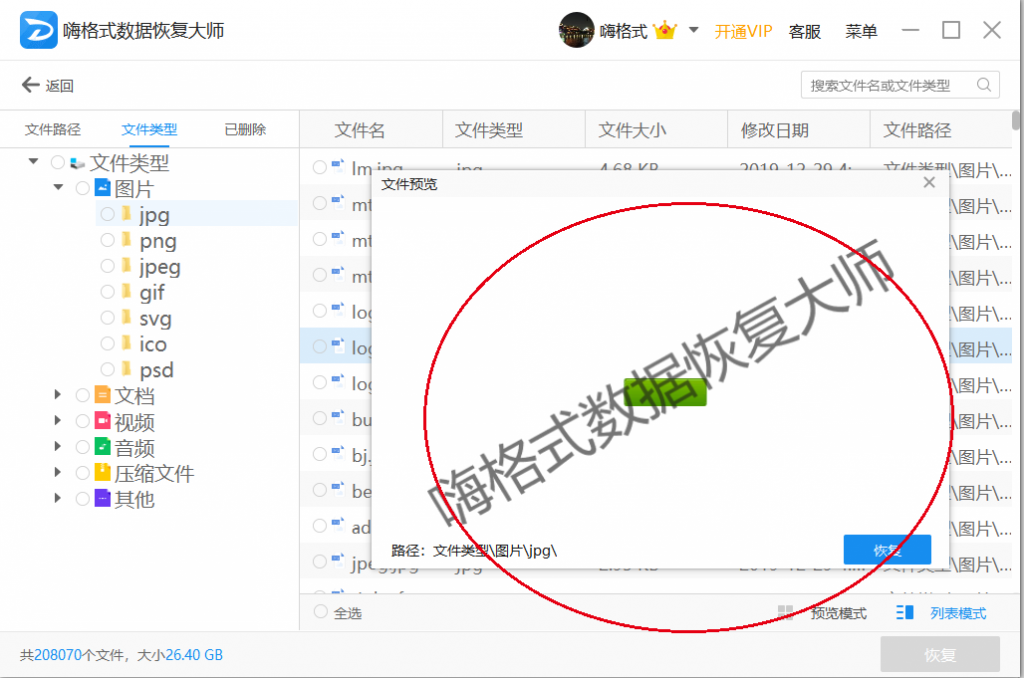Image resolution: width=1024 pixels, height=678 pixels.
Task: Select the 文档 radio button
Action: [x=82, y=395]
